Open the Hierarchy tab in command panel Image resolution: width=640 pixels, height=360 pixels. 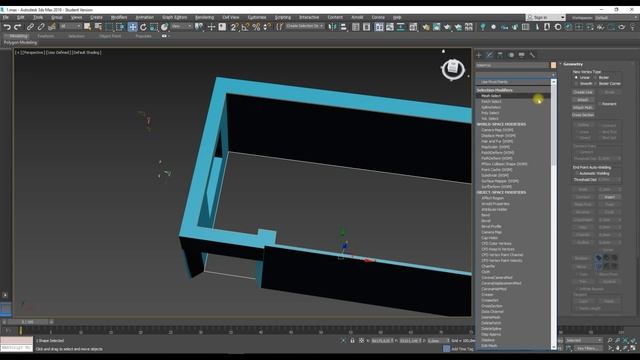(500, 55)
